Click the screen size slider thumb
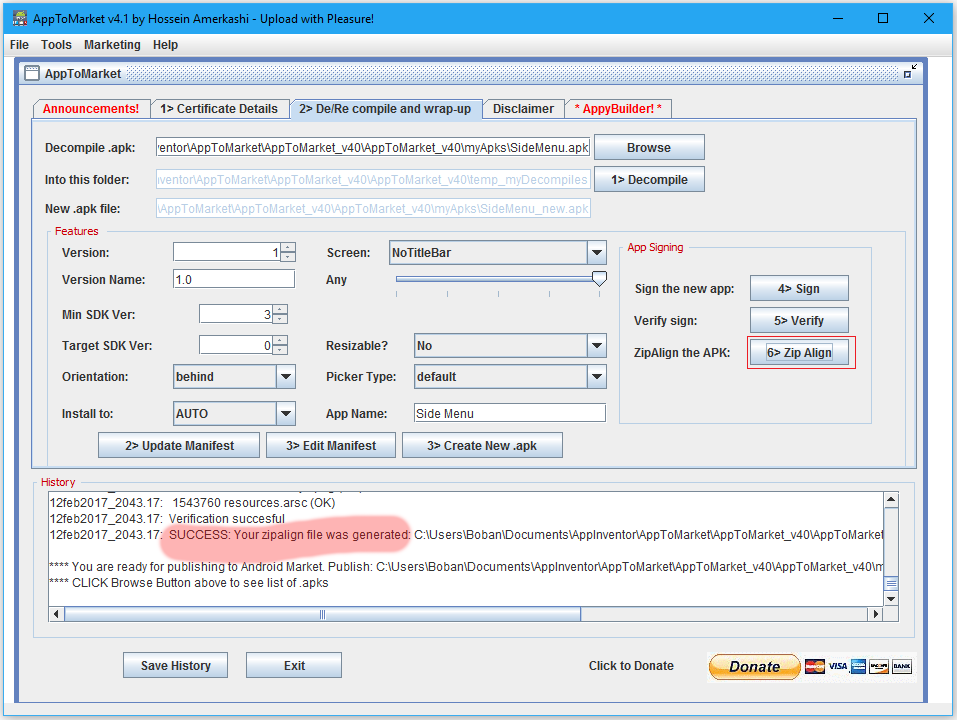Screen dimensions: 957x720 (599, 279)
